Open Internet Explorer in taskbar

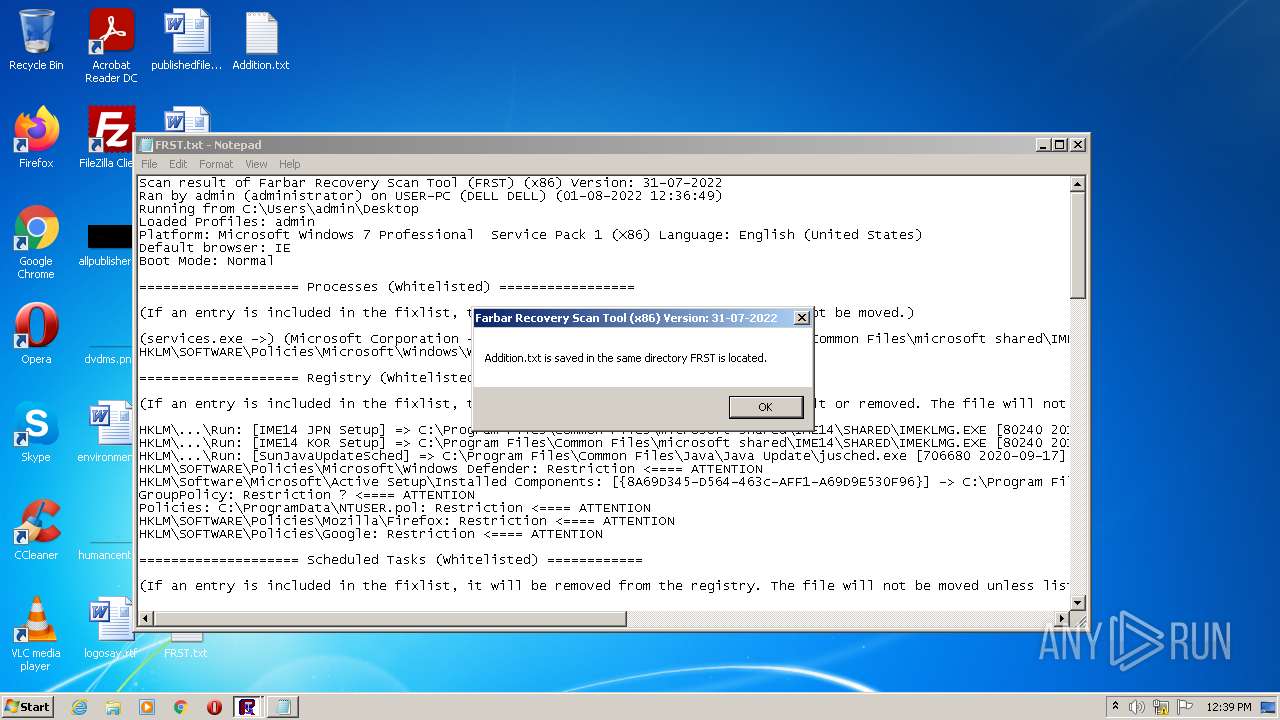[79, 707]
